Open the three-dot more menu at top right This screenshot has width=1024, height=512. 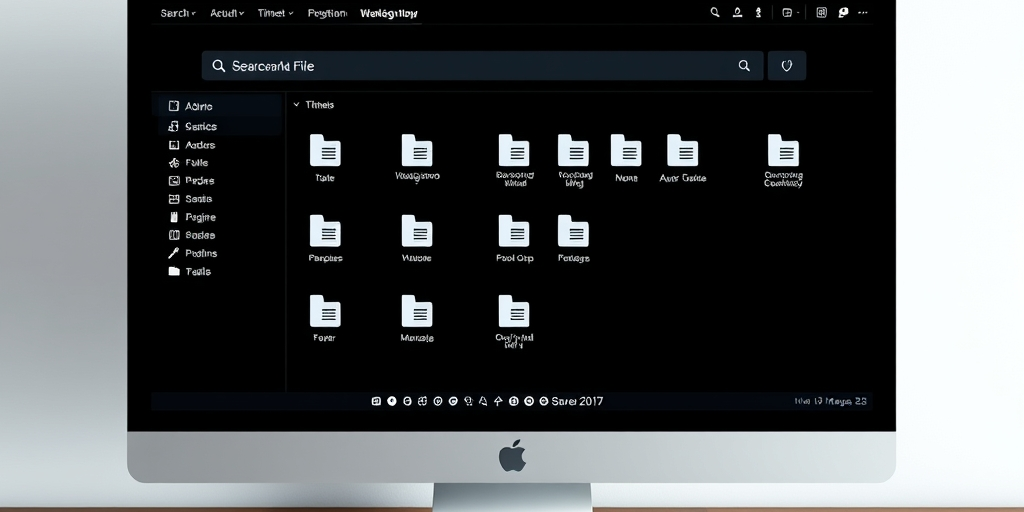tap(863, 12)
